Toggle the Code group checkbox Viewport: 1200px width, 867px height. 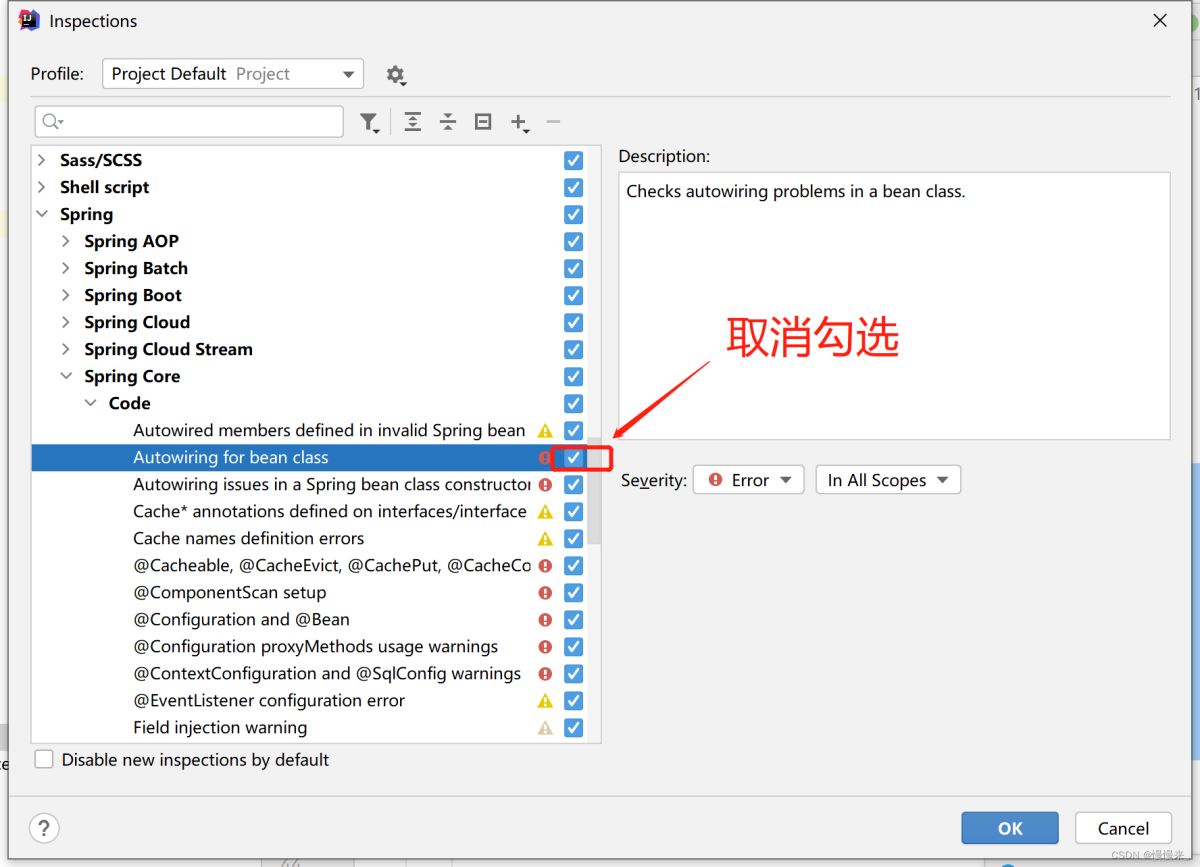tap(573, 403)
